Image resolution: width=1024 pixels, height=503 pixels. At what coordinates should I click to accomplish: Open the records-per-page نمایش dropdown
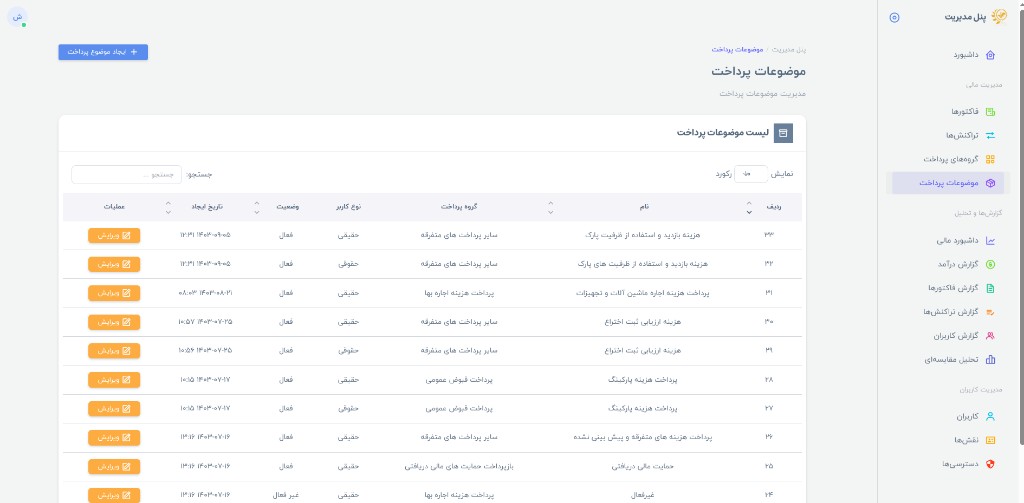point(751,174)
